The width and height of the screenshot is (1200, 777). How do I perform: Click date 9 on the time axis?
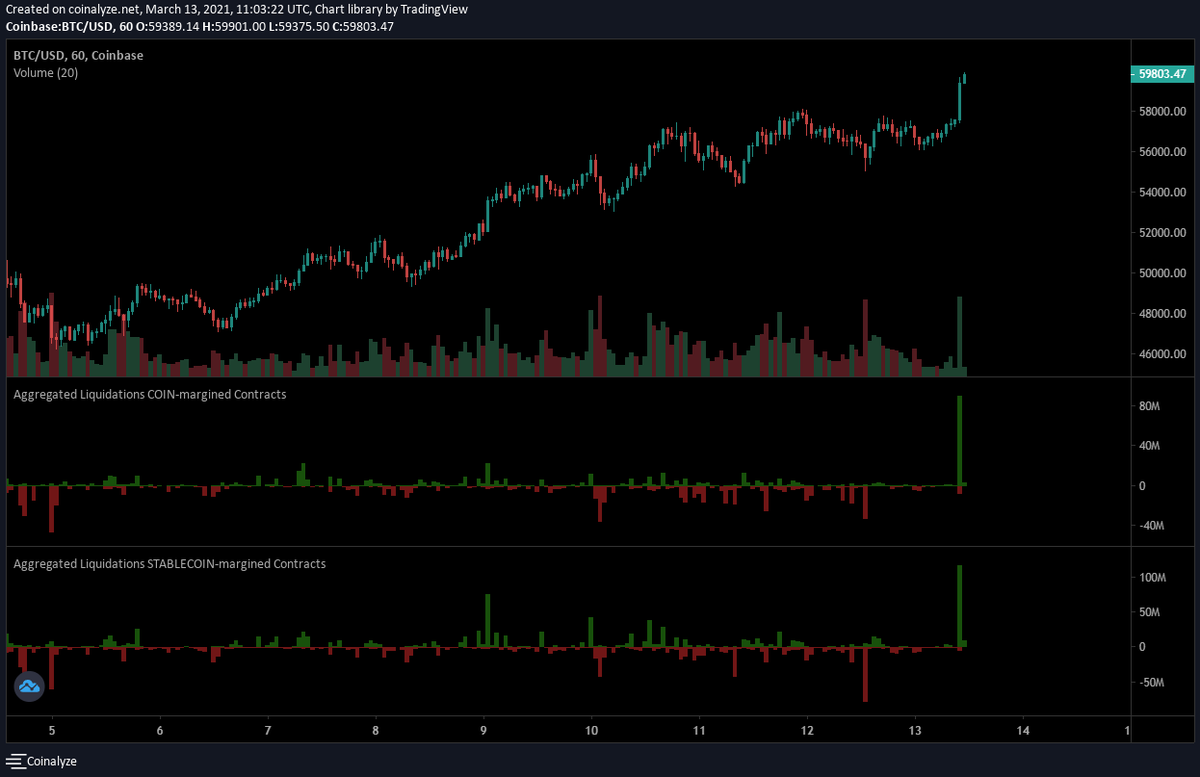coord(484,731)
